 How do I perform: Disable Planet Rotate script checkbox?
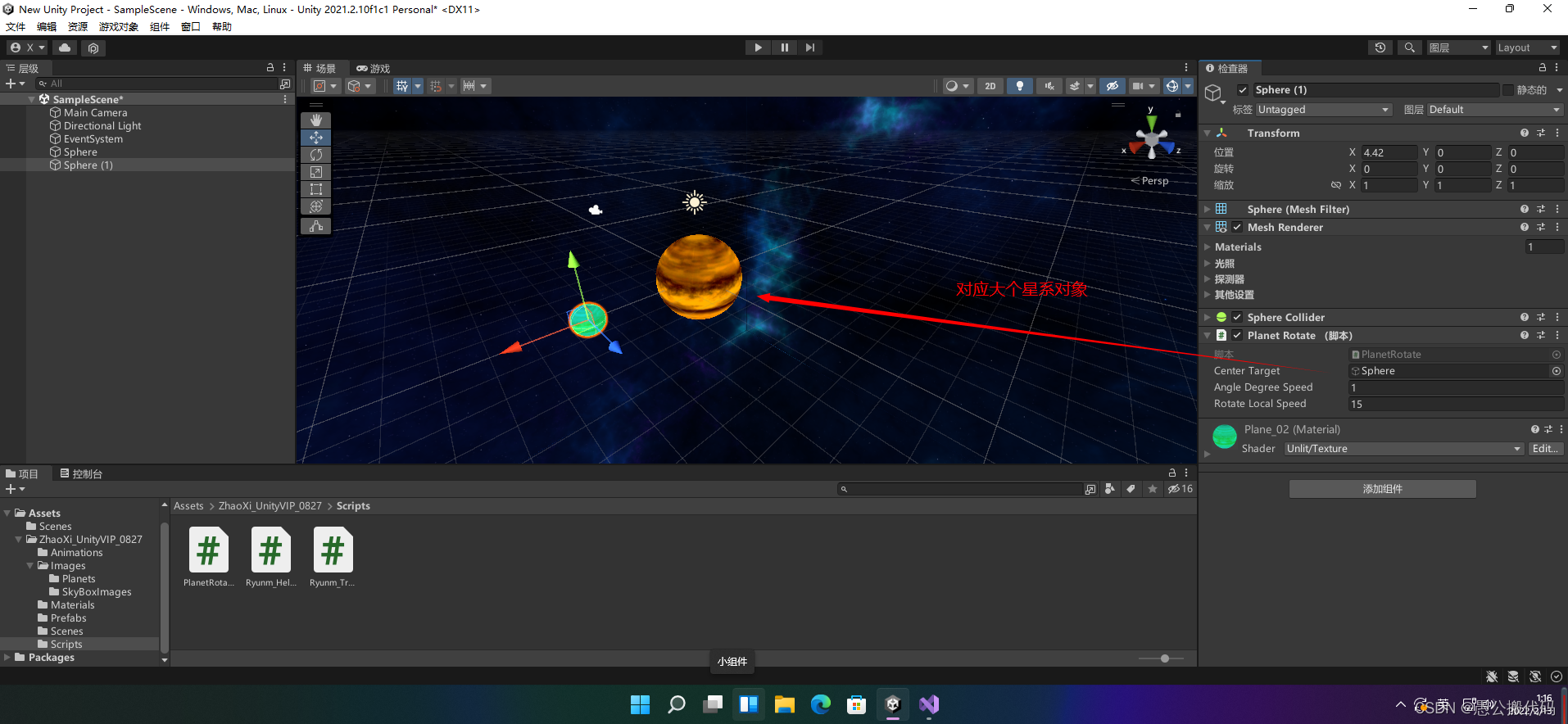click(1237, 335)
